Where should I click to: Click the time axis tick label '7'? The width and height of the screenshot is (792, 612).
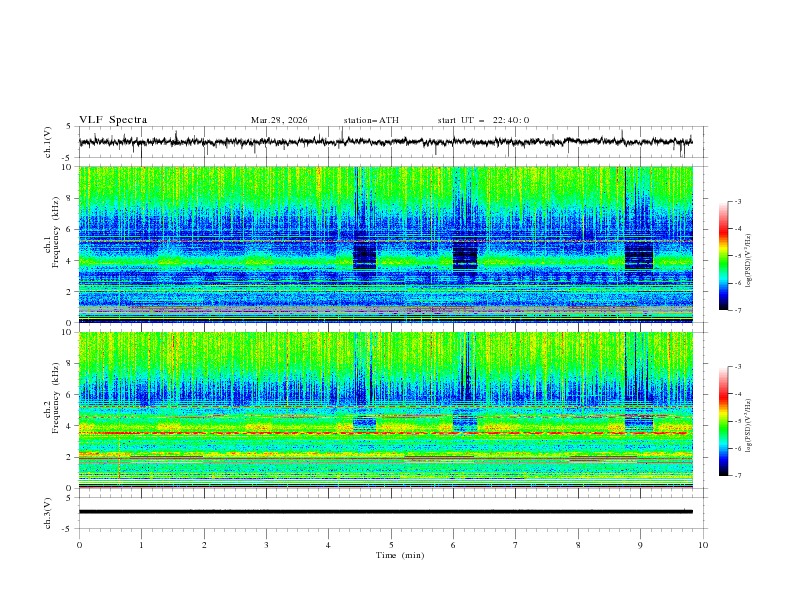click(x=516, y=545)
